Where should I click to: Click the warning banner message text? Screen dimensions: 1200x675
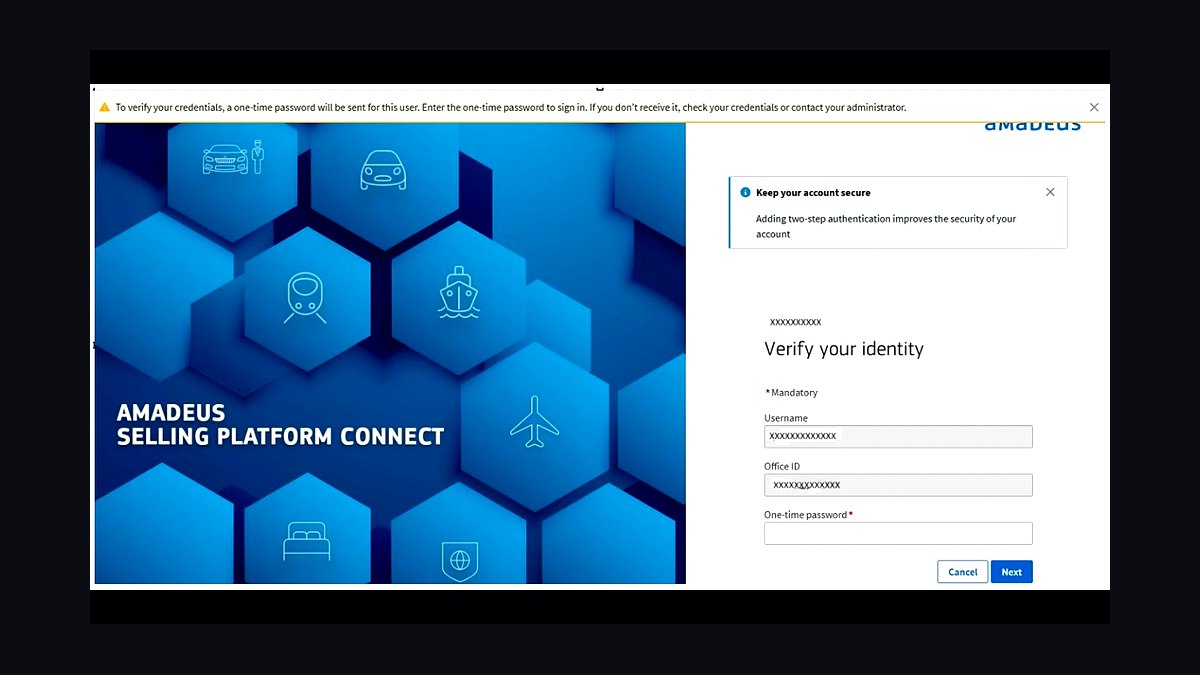coord(511,107)
